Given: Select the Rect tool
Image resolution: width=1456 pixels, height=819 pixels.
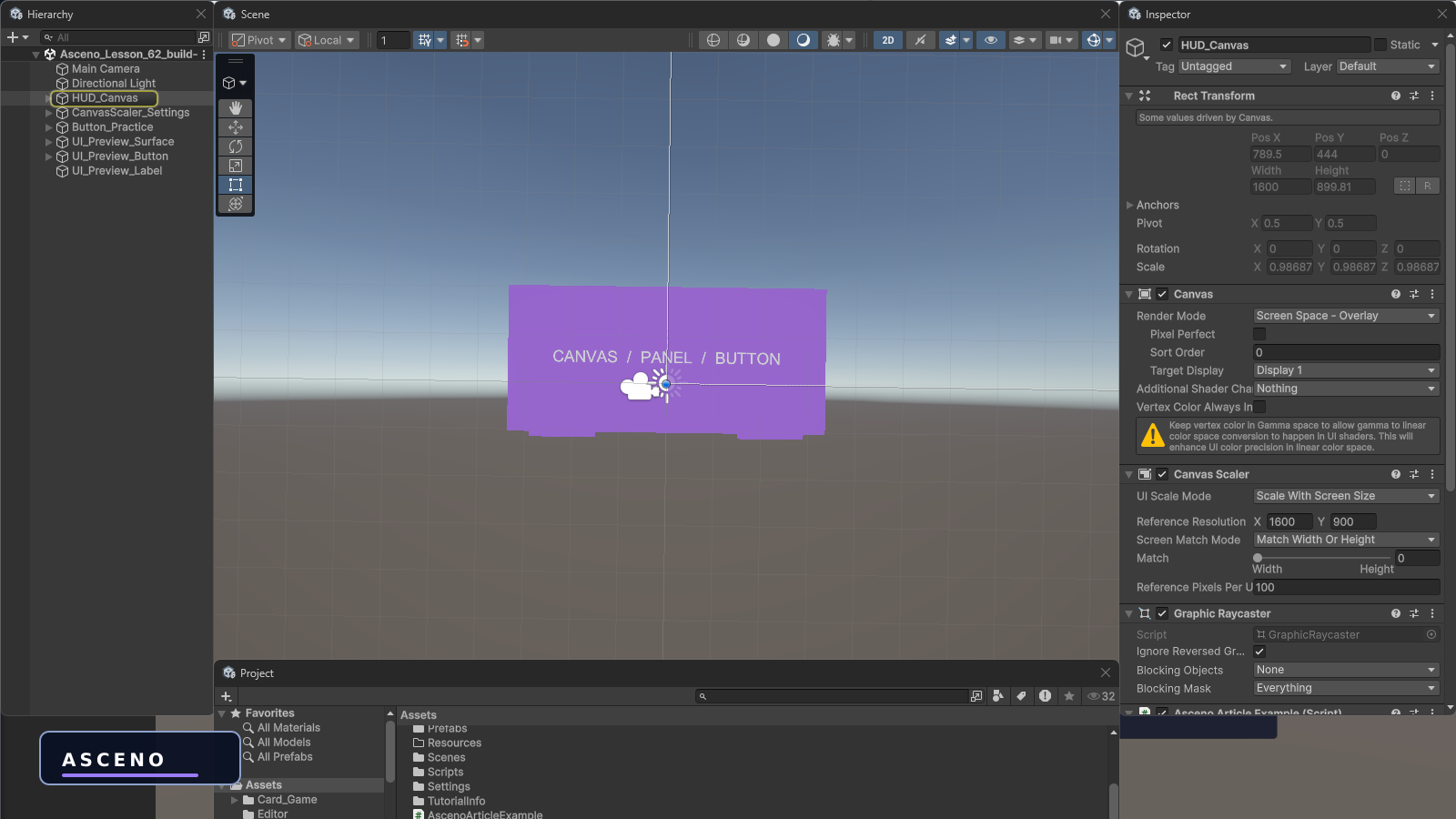Looking at the screenshot, I should coord(235,185).
